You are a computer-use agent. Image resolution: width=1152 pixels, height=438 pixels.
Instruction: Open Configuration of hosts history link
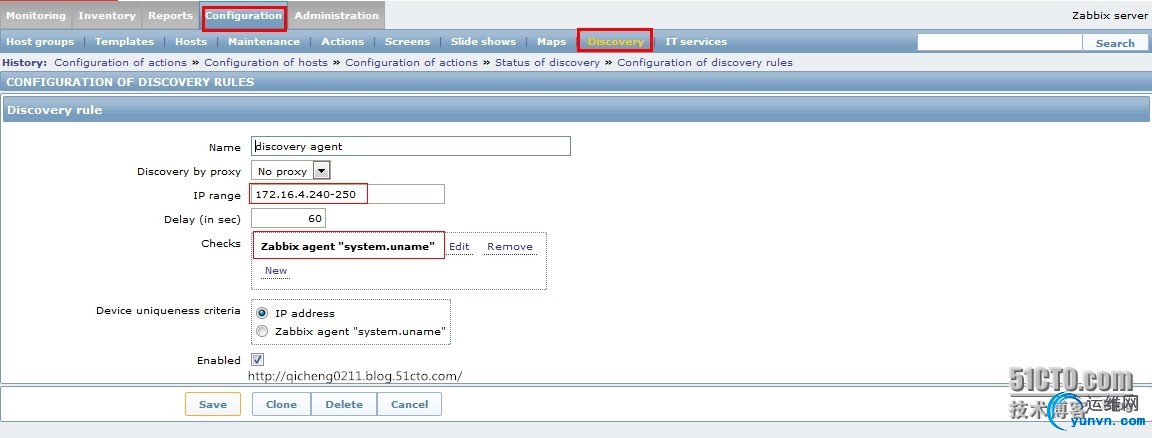pos(266,62)
